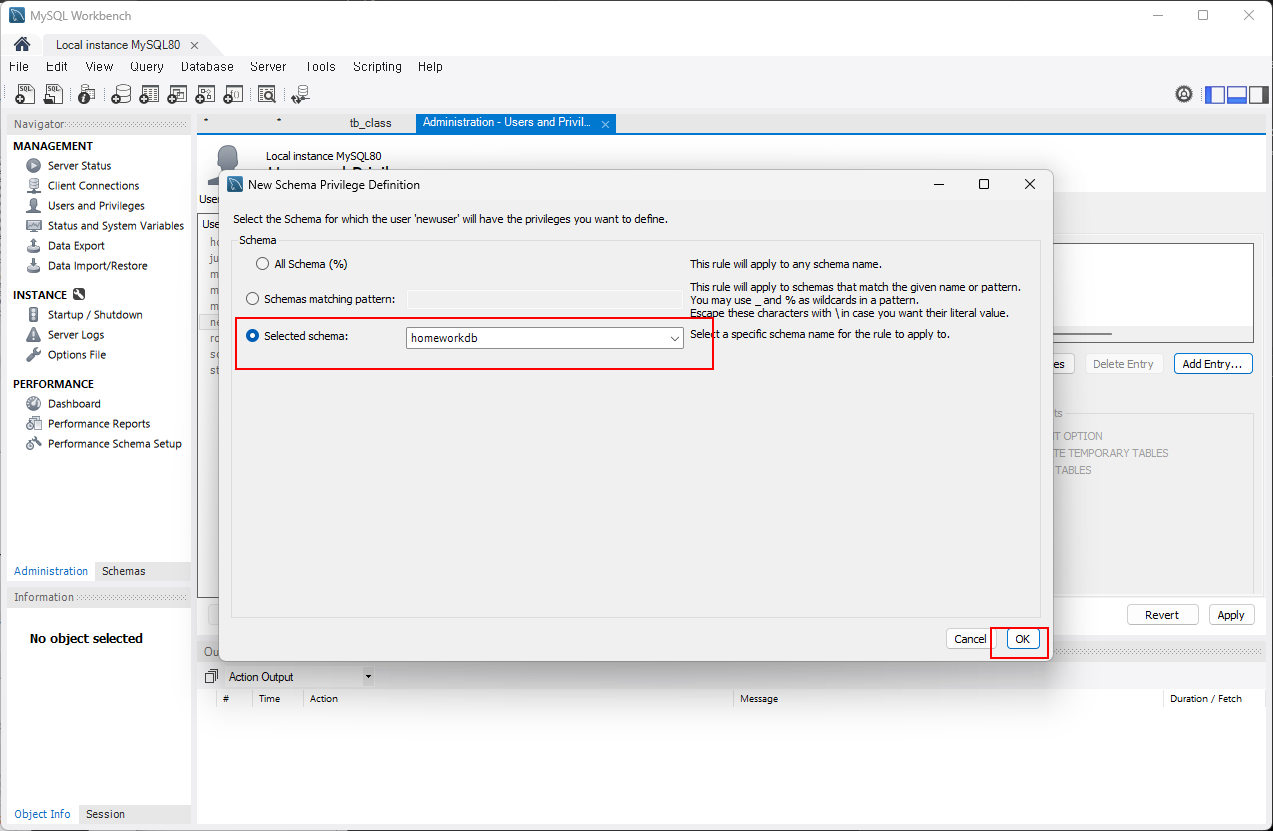Screen dimensions: 1273x831
Task: Select the Object Info tab
Action: [x=43, y=814]
